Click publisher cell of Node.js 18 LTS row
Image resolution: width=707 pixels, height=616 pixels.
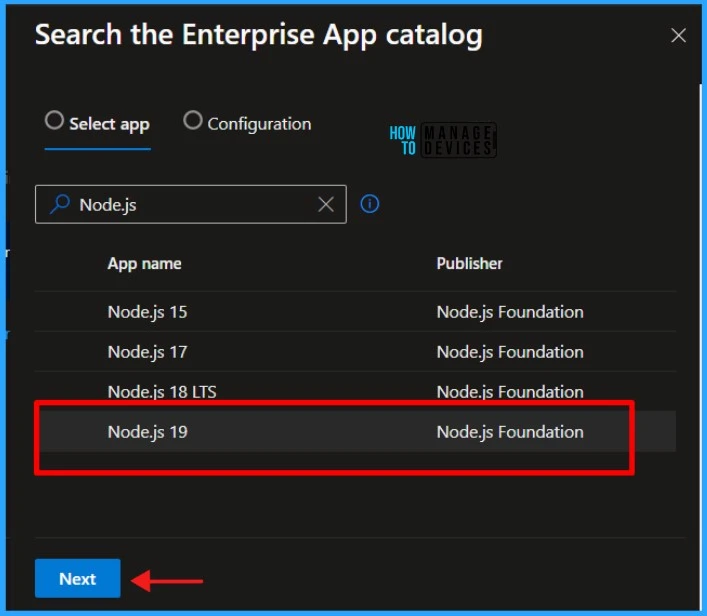pyautogui.click(x=510, y=392)
